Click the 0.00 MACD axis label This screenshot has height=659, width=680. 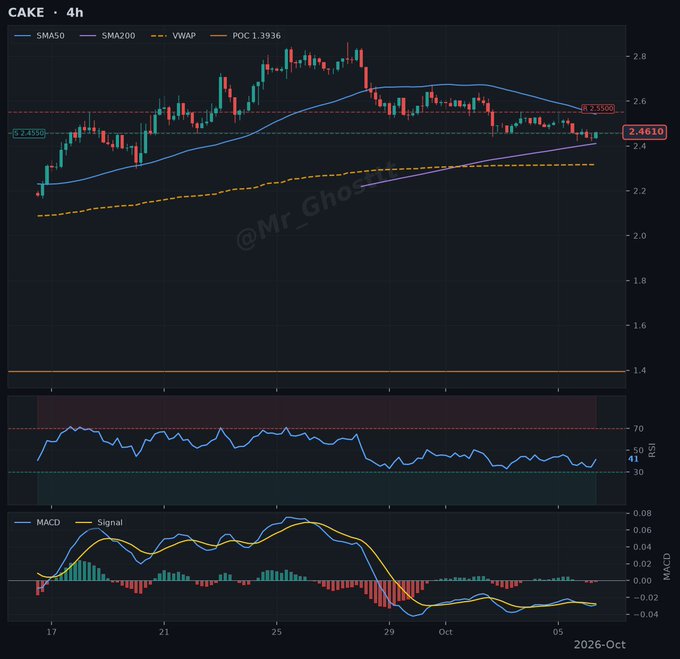pyautogui.click(x=642, y=581)
